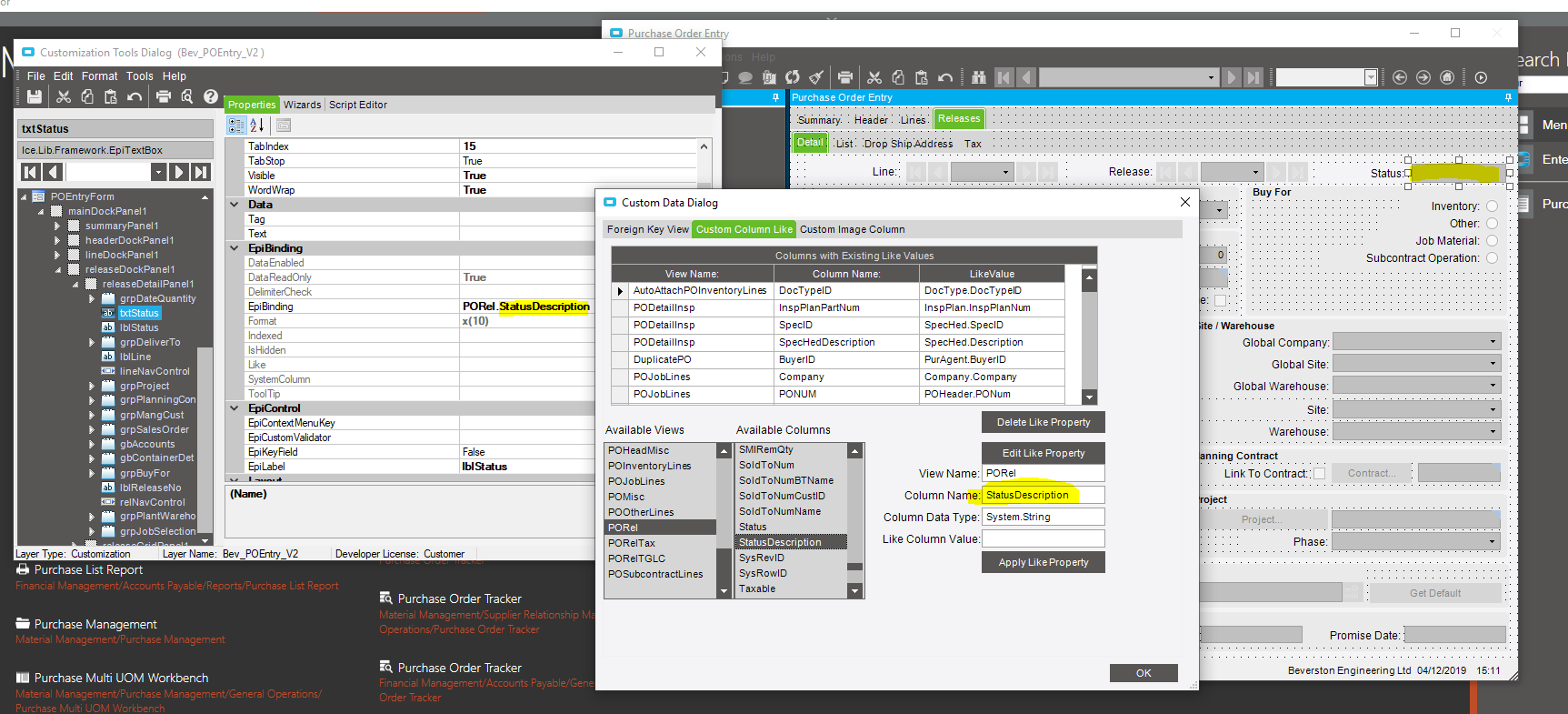Go to last control in Customization Tools navigator
The height and width of the screenshot is (714, 1568).
click(x=201, y=172)
